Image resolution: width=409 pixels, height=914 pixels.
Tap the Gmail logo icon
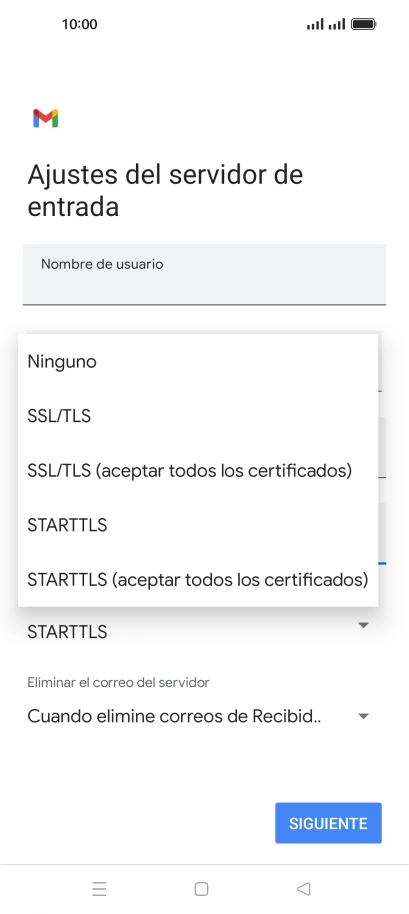click(45, 118)
